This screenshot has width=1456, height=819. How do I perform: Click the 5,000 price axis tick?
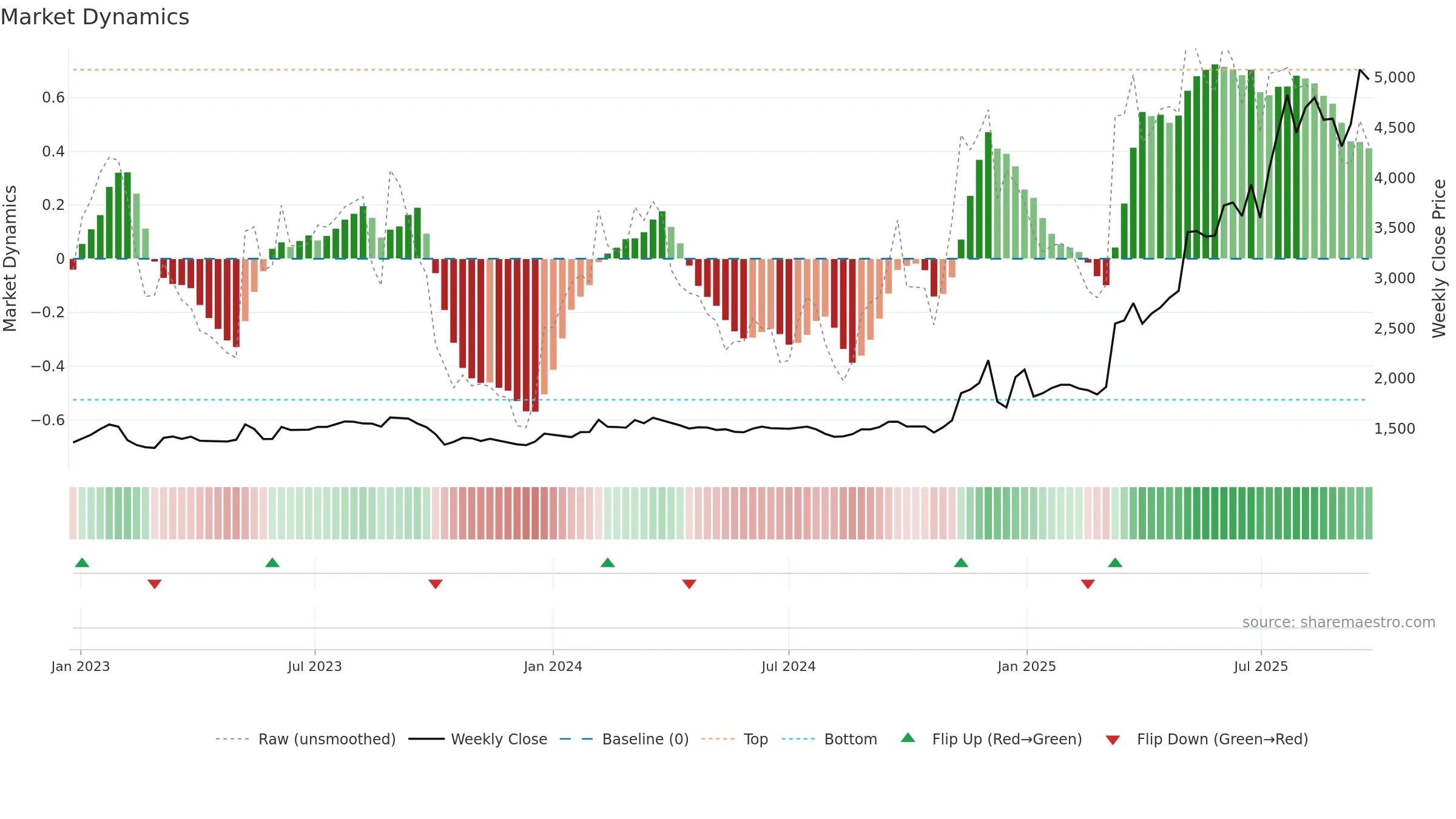(1395, 78)
